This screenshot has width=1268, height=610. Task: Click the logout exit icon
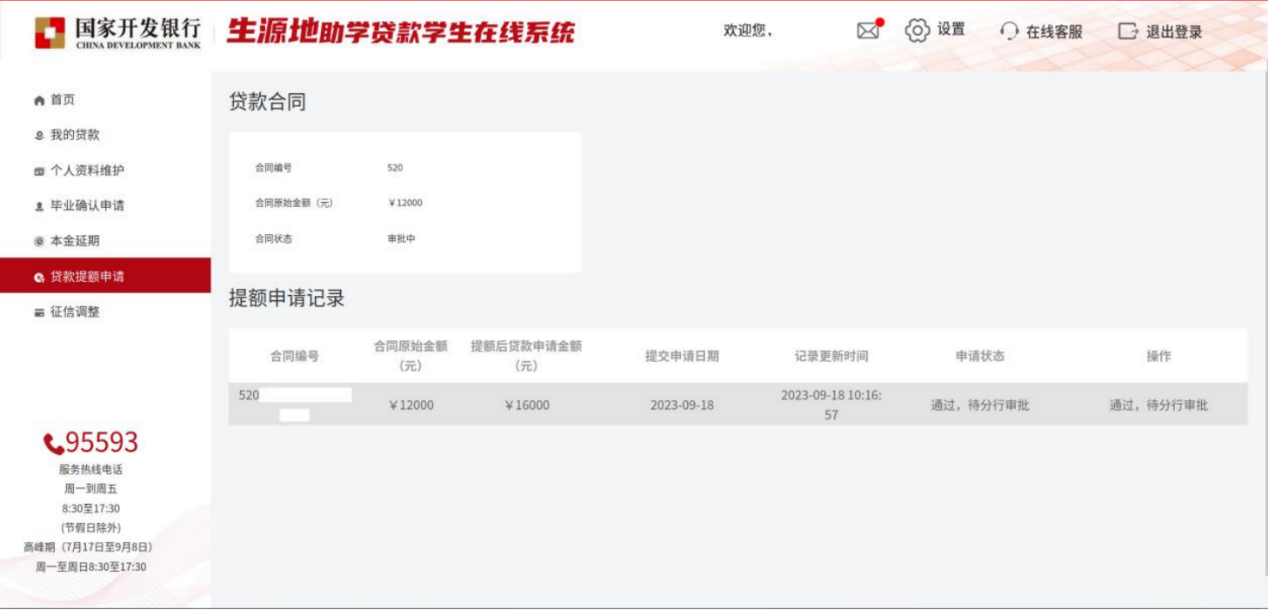[1128, 32]
